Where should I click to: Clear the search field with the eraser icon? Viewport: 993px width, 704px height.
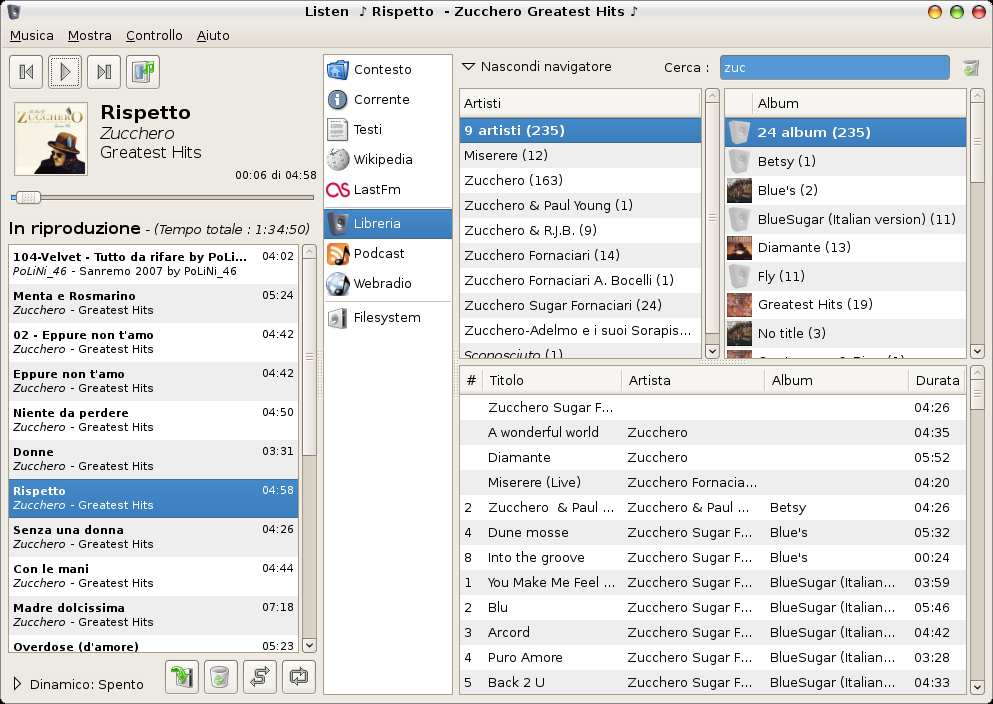(x=970, y=68)
